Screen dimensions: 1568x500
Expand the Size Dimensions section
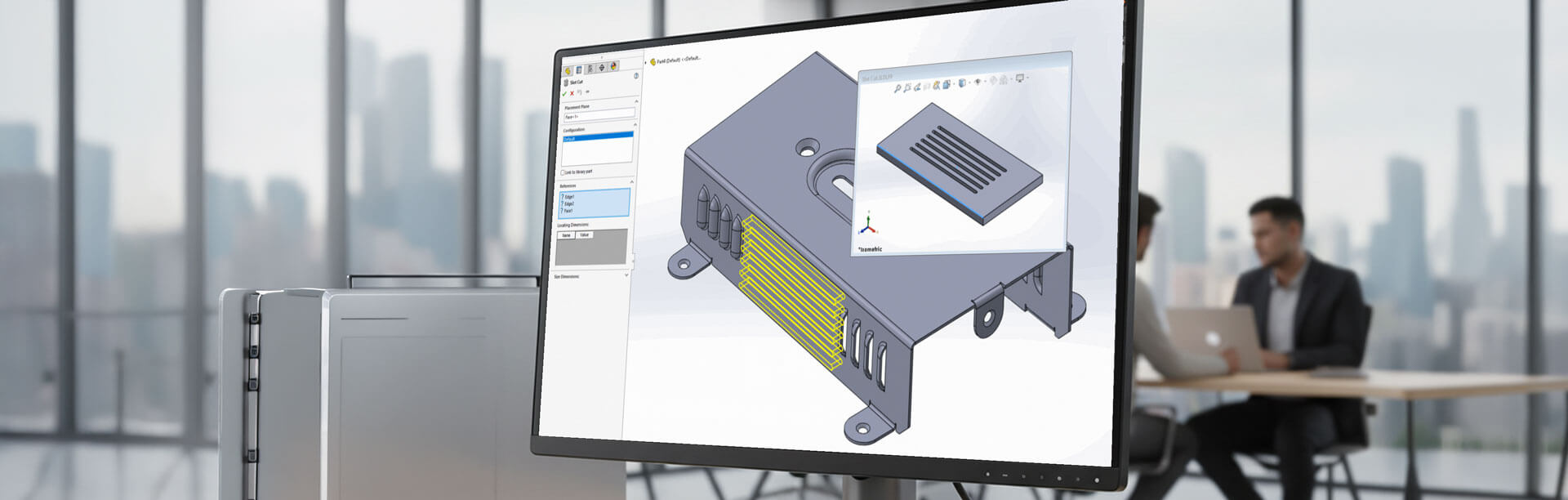626,275
